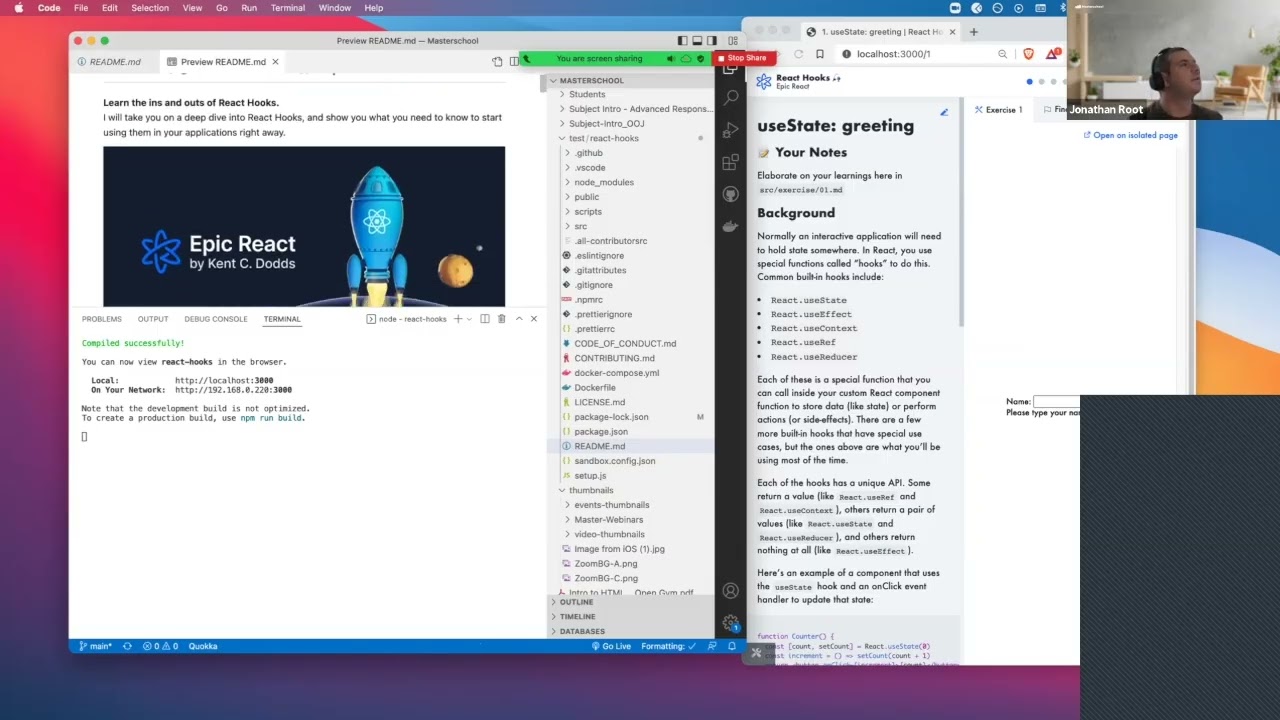Click the edit pencil icon beside useState: greeting
Image resolution: width=1280 pixels, height=720 pixels.
point(944,112)
